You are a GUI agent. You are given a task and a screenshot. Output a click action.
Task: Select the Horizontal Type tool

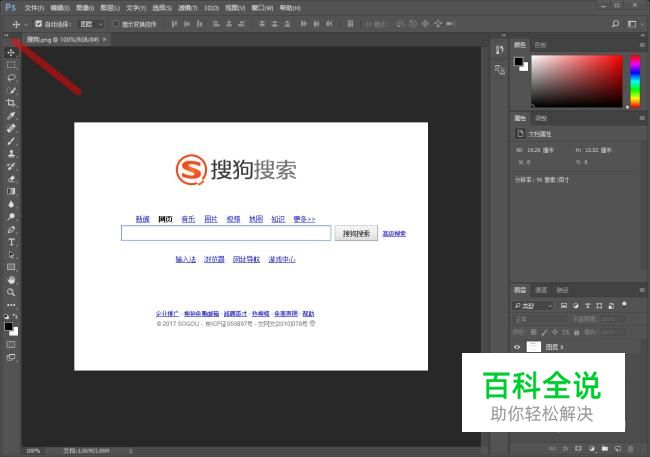[11, 242]
